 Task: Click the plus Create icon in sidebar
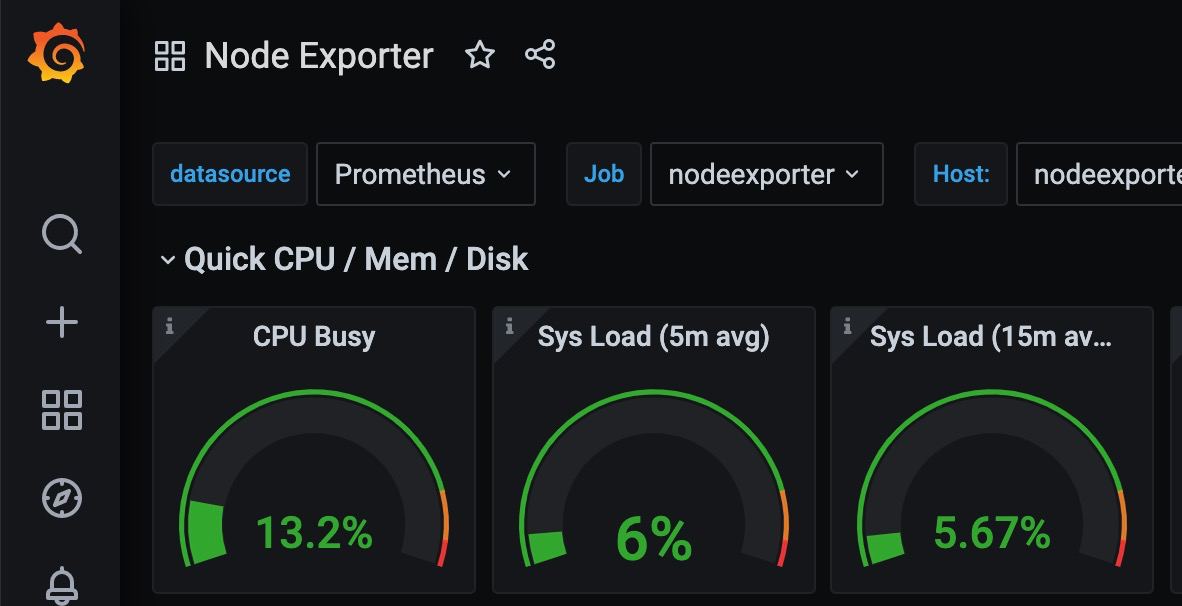click(x=62, y=323)
